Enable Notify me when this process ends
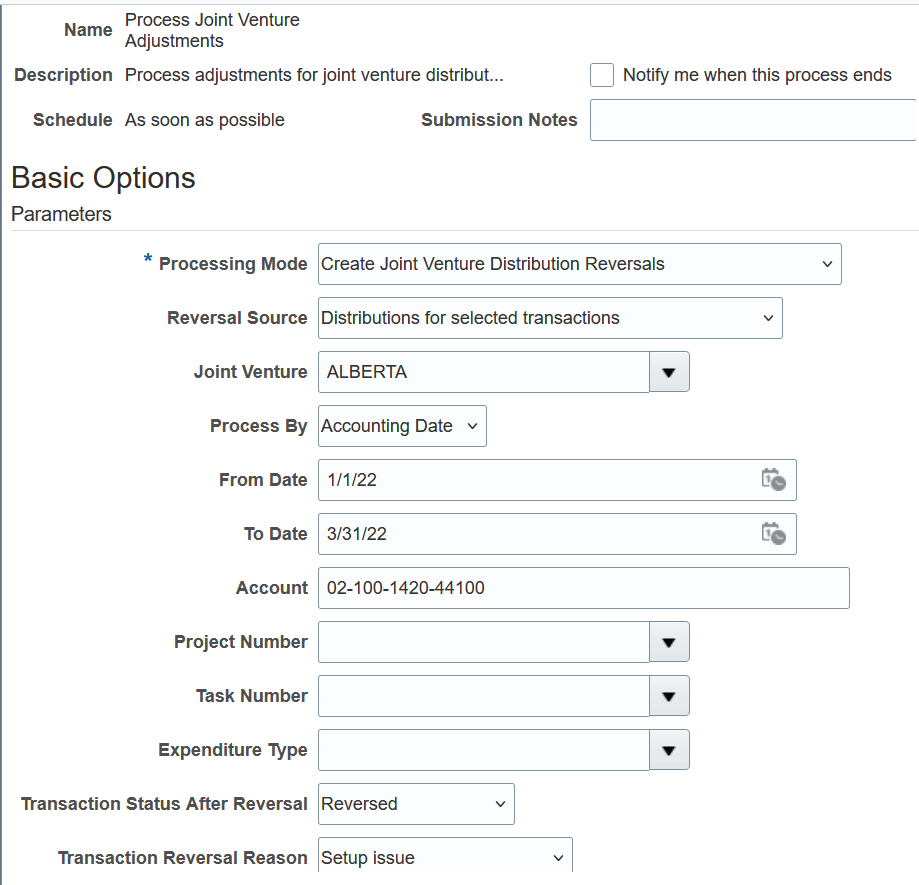Screen dimensions: 919x885 tap(602, 75)
